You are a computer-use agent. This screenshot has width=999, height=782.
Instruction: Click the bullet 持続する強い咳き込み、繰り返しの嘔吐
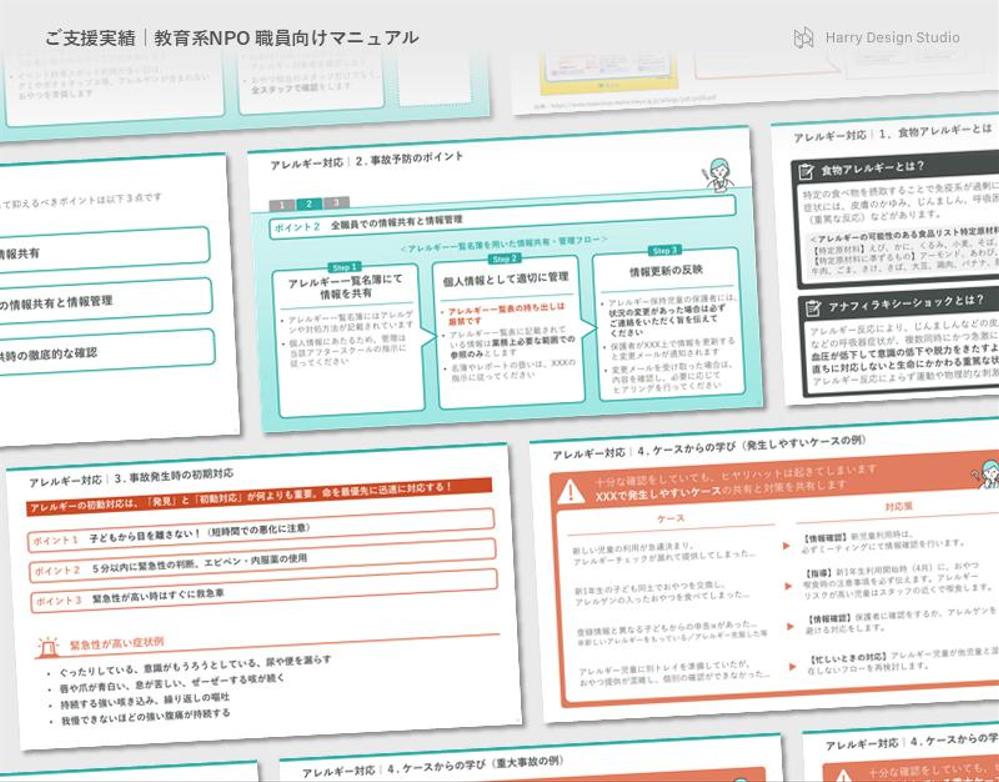pyautogui.click(x=144, y=701)
